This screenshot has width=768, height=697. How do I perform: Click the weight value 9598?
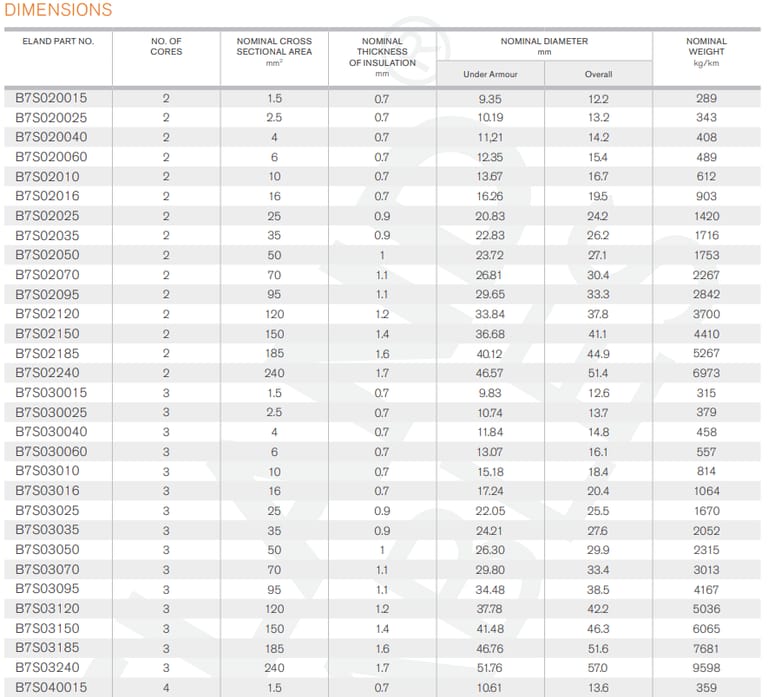[706, 668]
